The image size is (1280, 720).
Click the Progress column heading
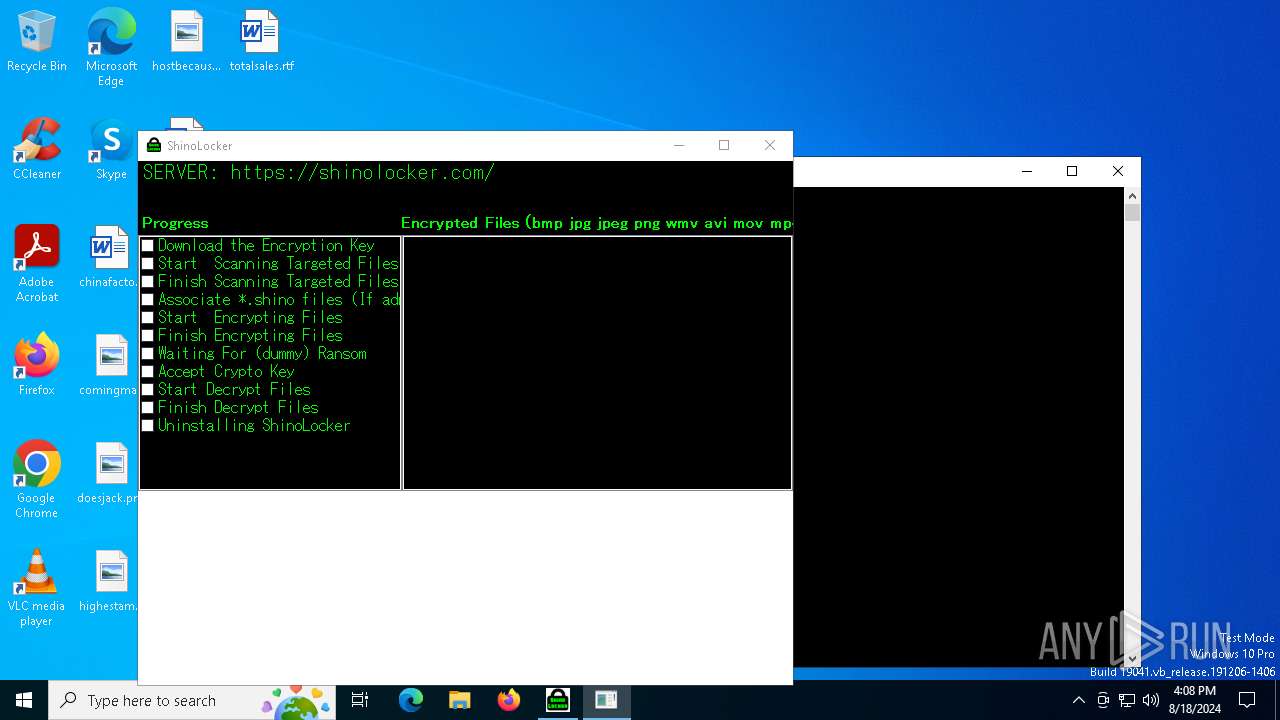click(x=175, y=223)
